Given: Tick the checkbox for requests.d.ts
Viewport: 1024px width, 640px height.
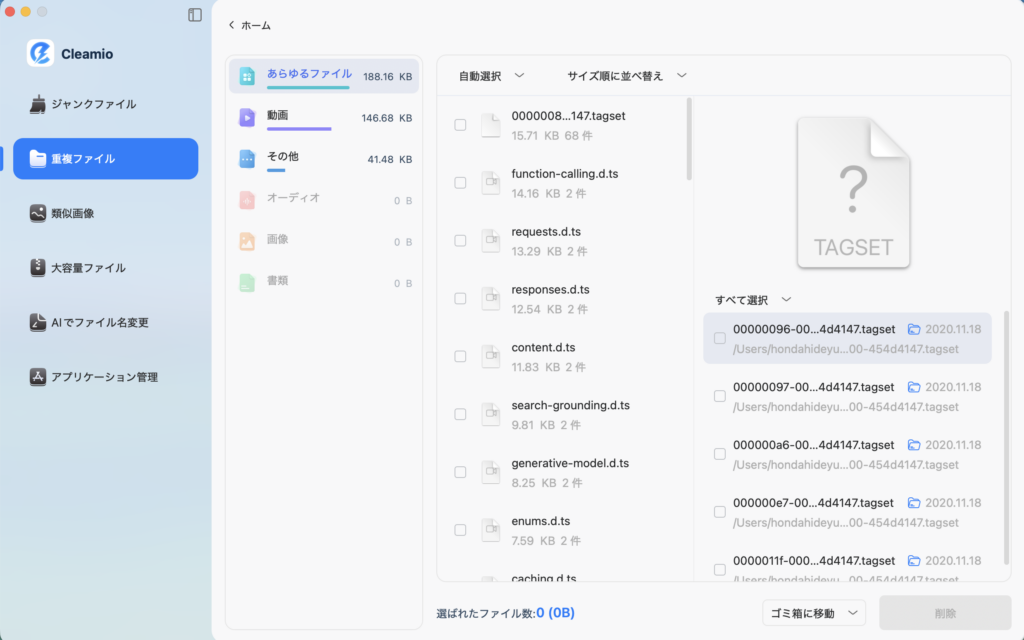Looking at the screenshot, I should click(460, 241).
